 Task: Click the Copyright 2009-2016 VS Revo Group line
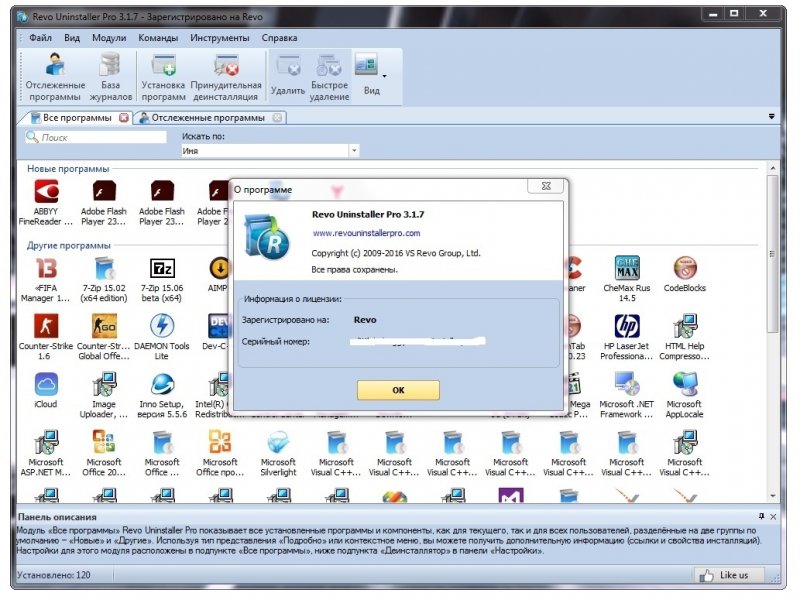pos(396,253)
